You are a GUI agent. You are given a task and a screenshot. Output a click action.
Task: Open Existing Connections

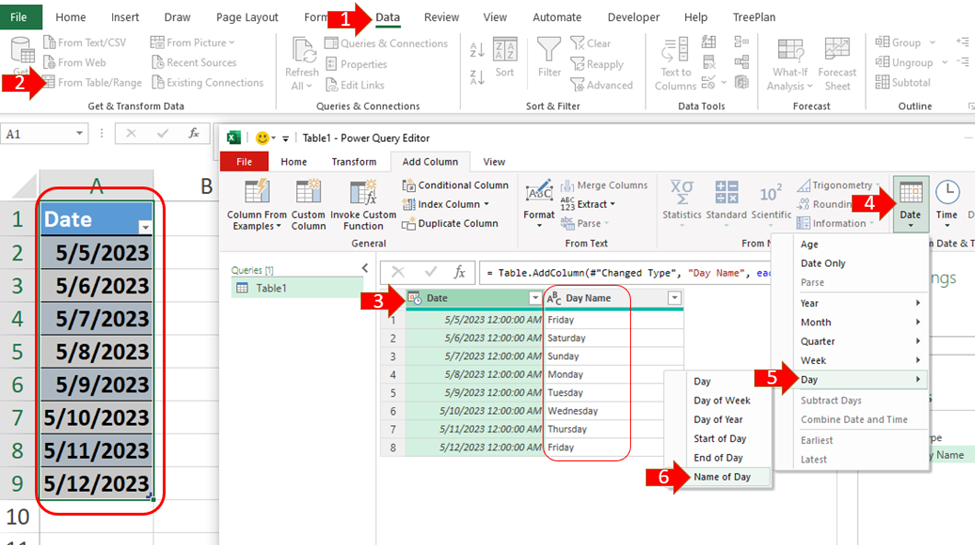[x=208, y=82]
